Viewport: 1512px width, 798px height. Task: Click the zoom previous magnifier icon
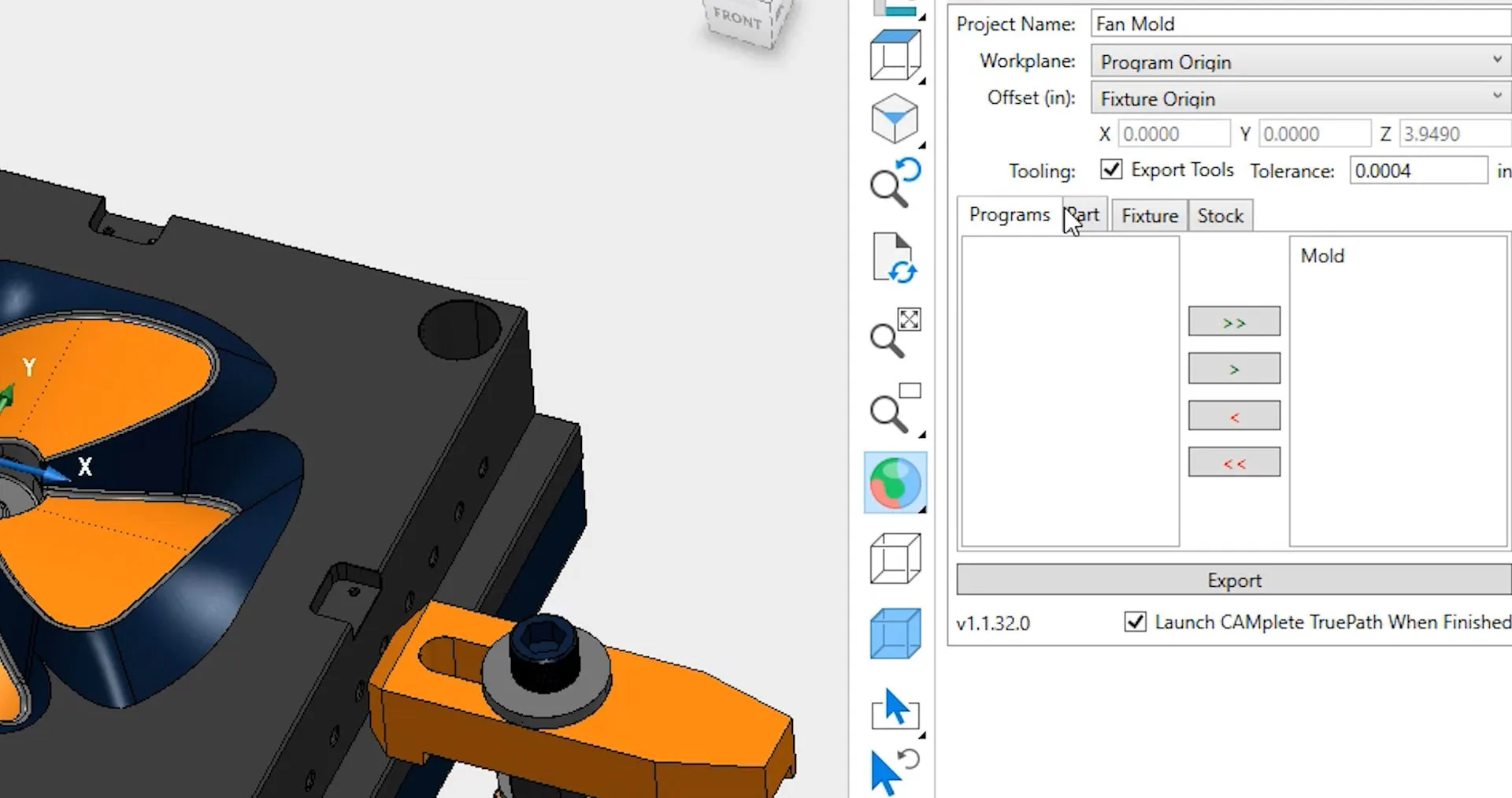[895, 184]
